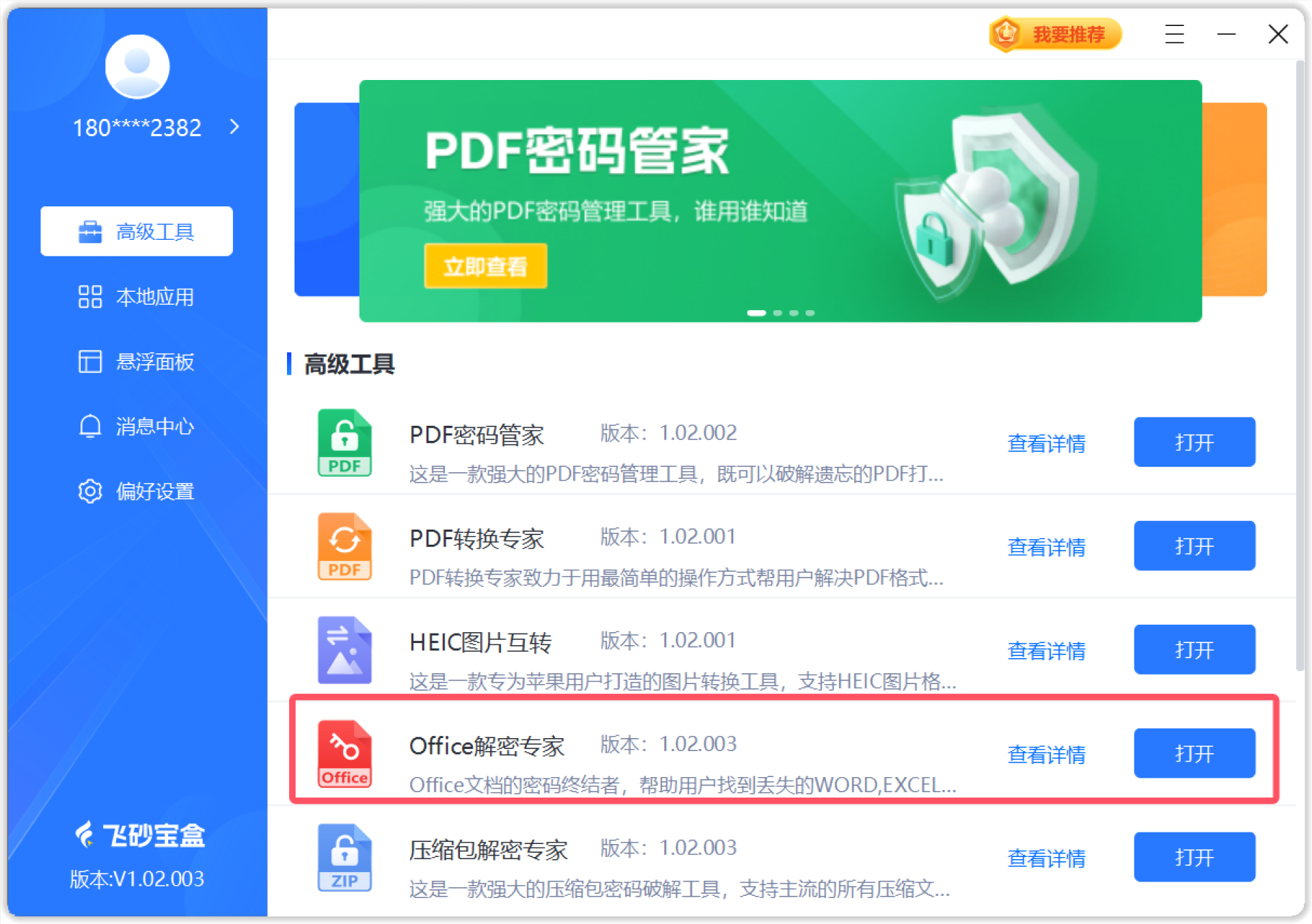1312x924 pixels.
Task: View details 查看详情 for PDF转换专家
Action: click(x=1046, y=547)
